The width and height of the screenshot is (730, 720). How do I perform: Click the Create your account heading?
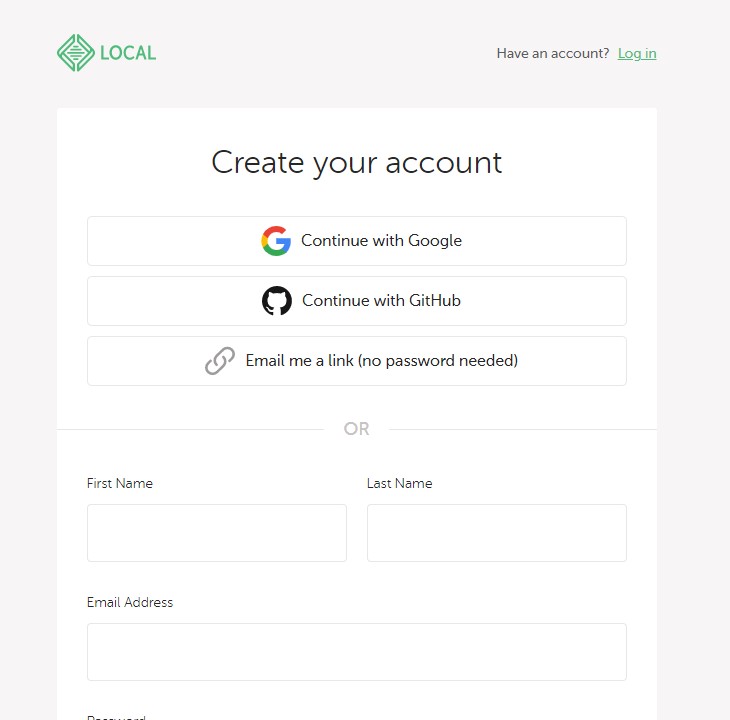357,162
